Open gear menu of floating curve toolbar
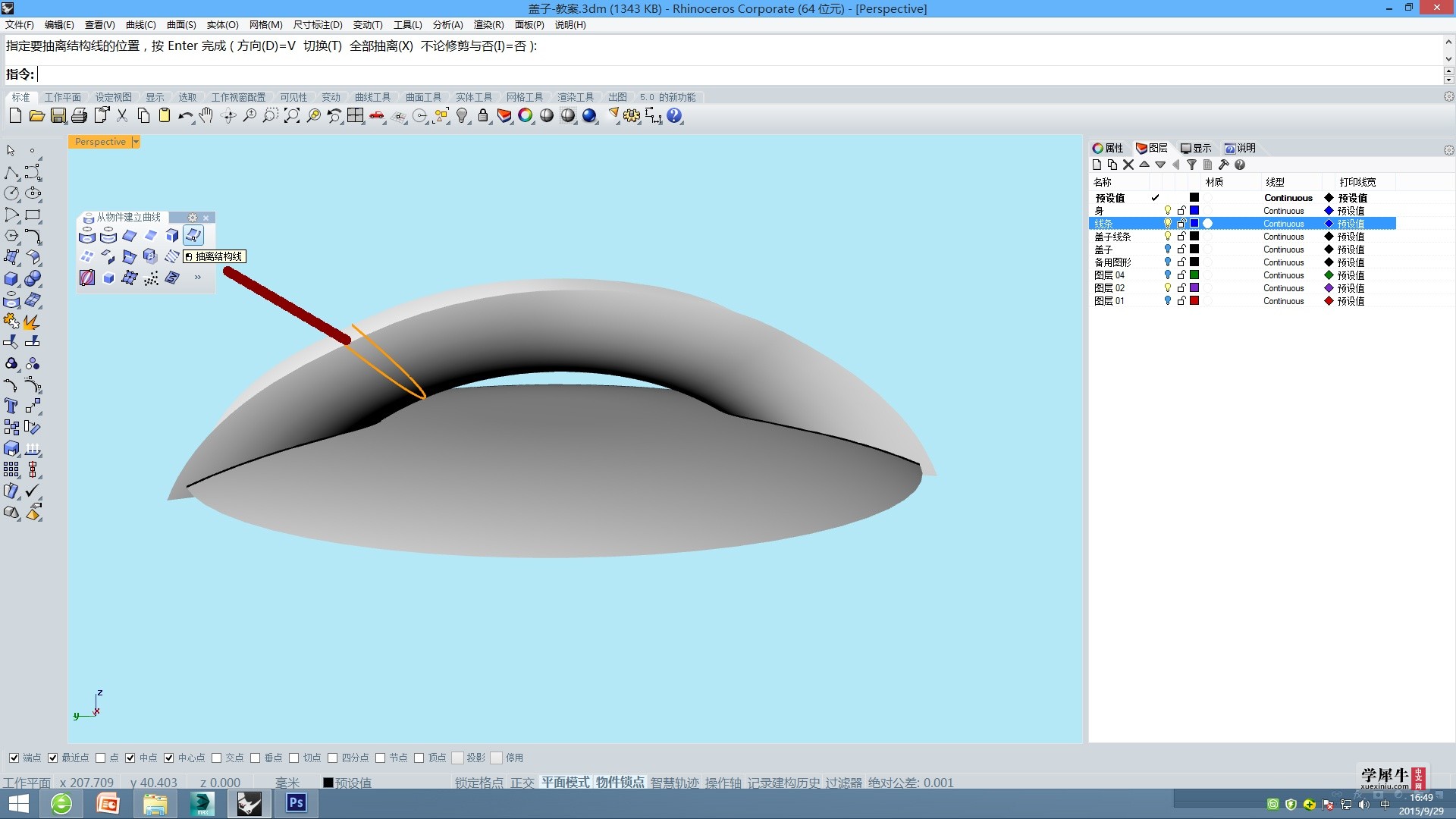Image resolution: width=1456 pixels, height=819 pixels. pos(193,217)
